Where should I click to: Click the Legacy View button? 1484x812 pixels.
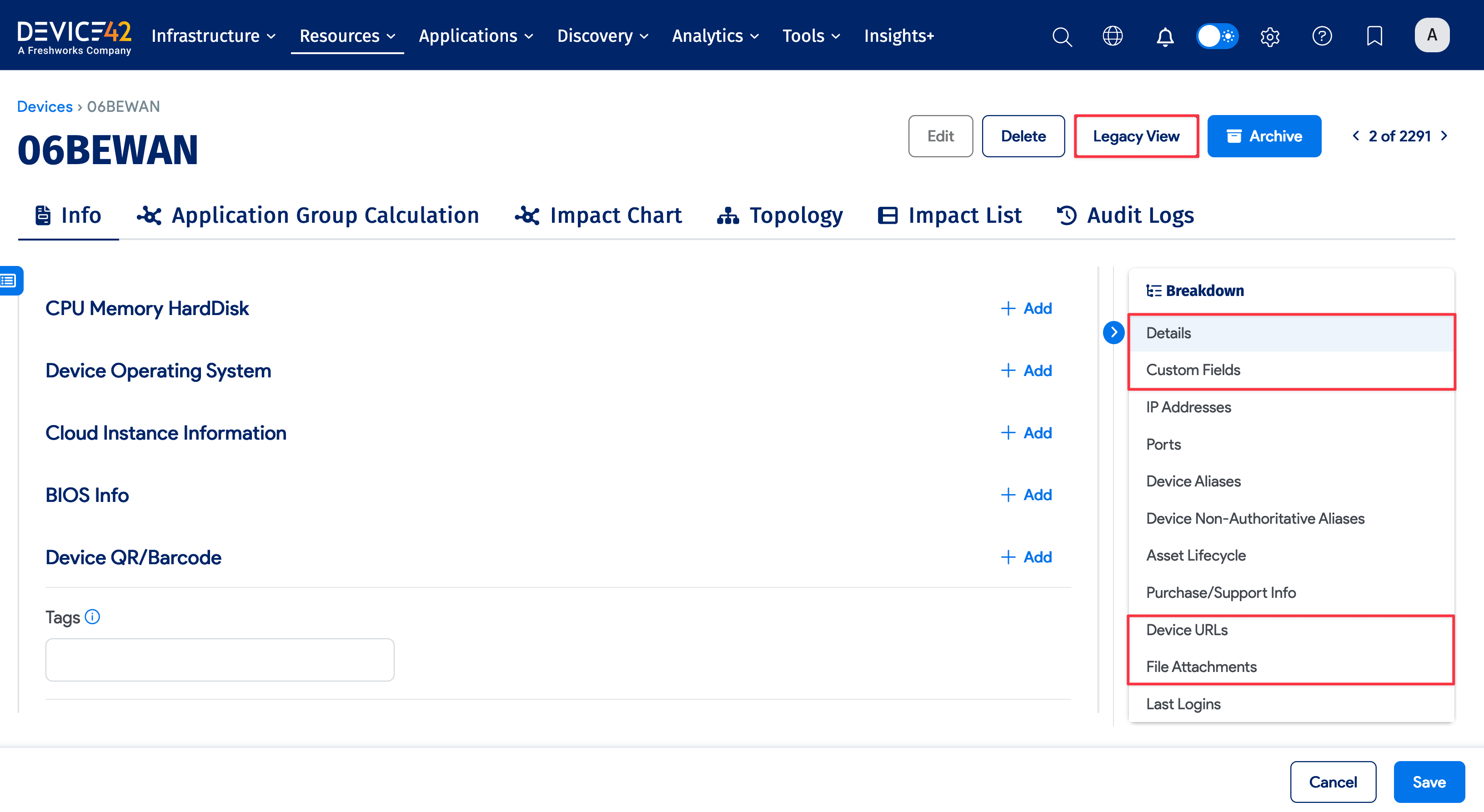[1136, 136]
